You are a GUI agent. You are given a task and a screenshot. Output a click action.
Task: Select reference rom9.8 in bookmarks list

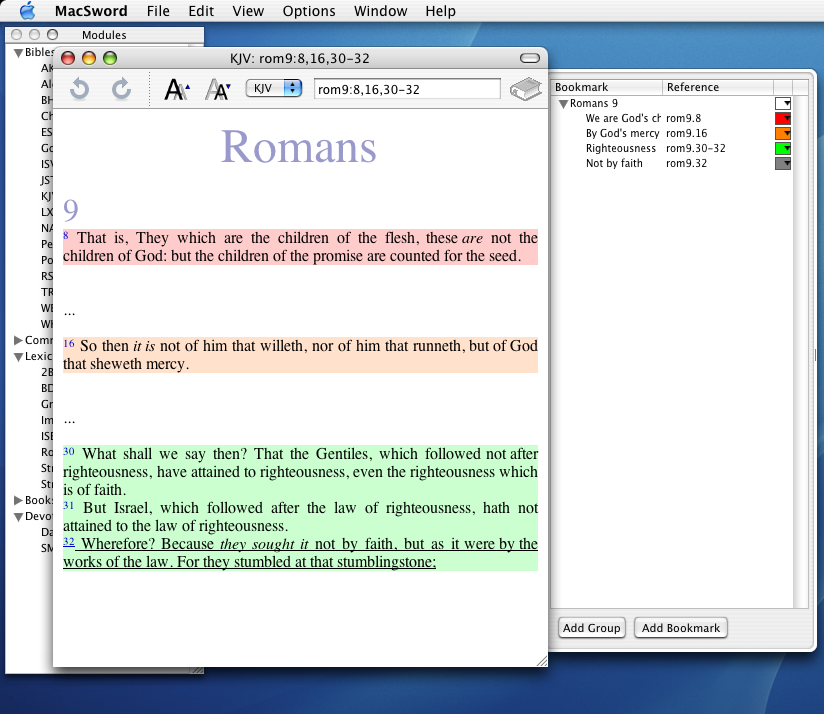click(x=683, y=118)
